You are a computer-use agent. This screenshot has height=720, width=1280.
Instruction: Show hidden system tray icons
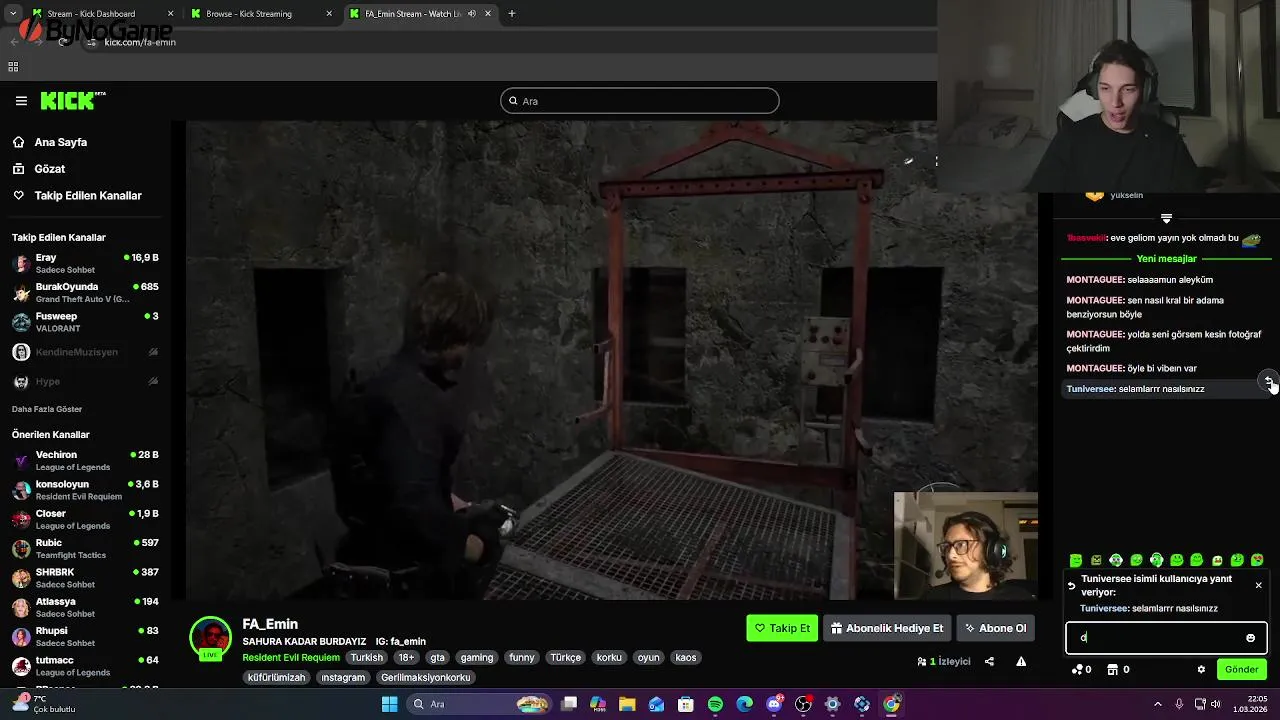pos(1158,704)
